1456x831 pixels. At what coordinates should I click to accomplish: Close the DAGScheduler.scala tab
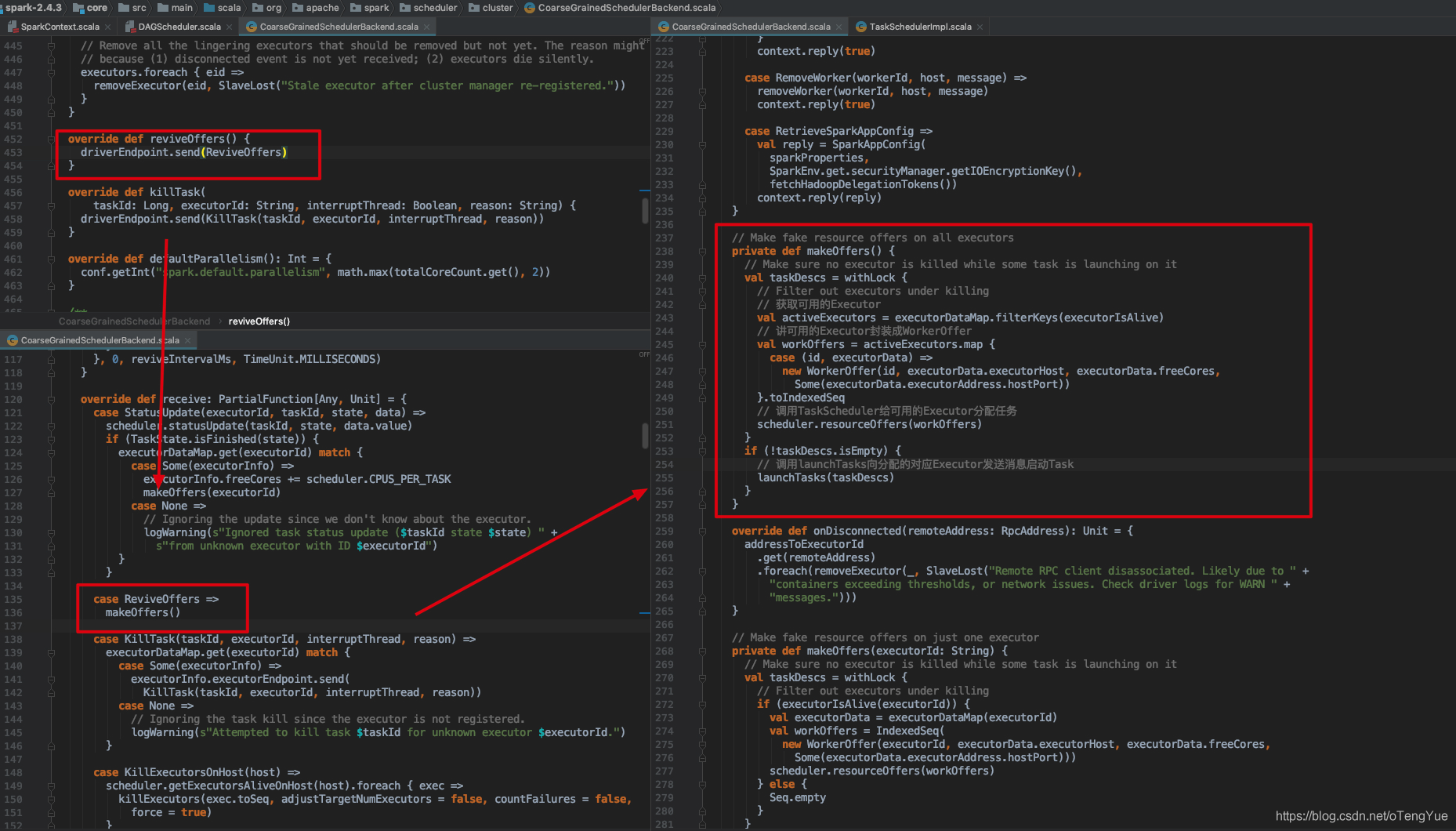229,27
